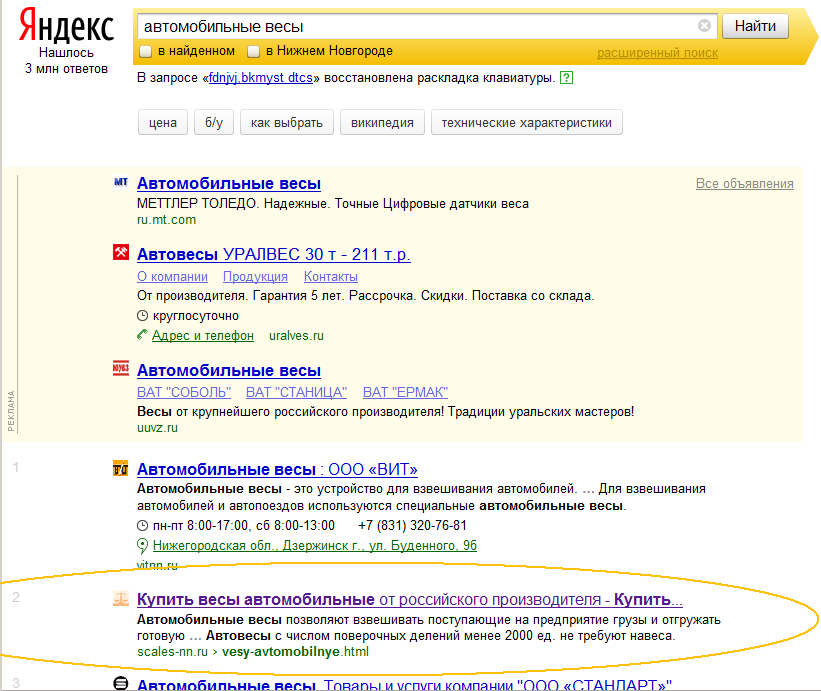Click the favicon beside the ООО «ВИТ» result
Screen dimensions: 821x691
(120, 468)
